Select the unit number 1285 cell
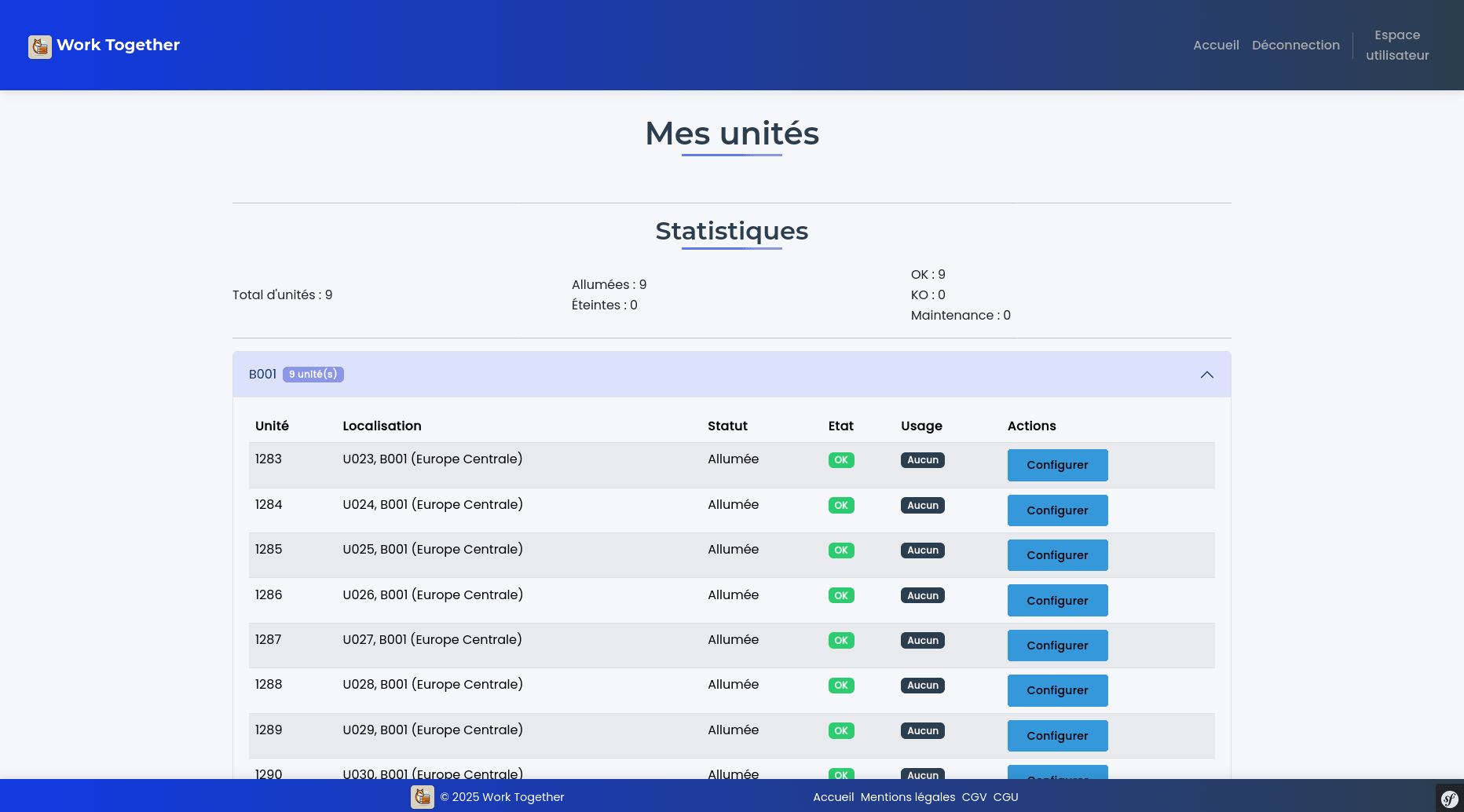1464x812 pixels. (x=269, y=550)
